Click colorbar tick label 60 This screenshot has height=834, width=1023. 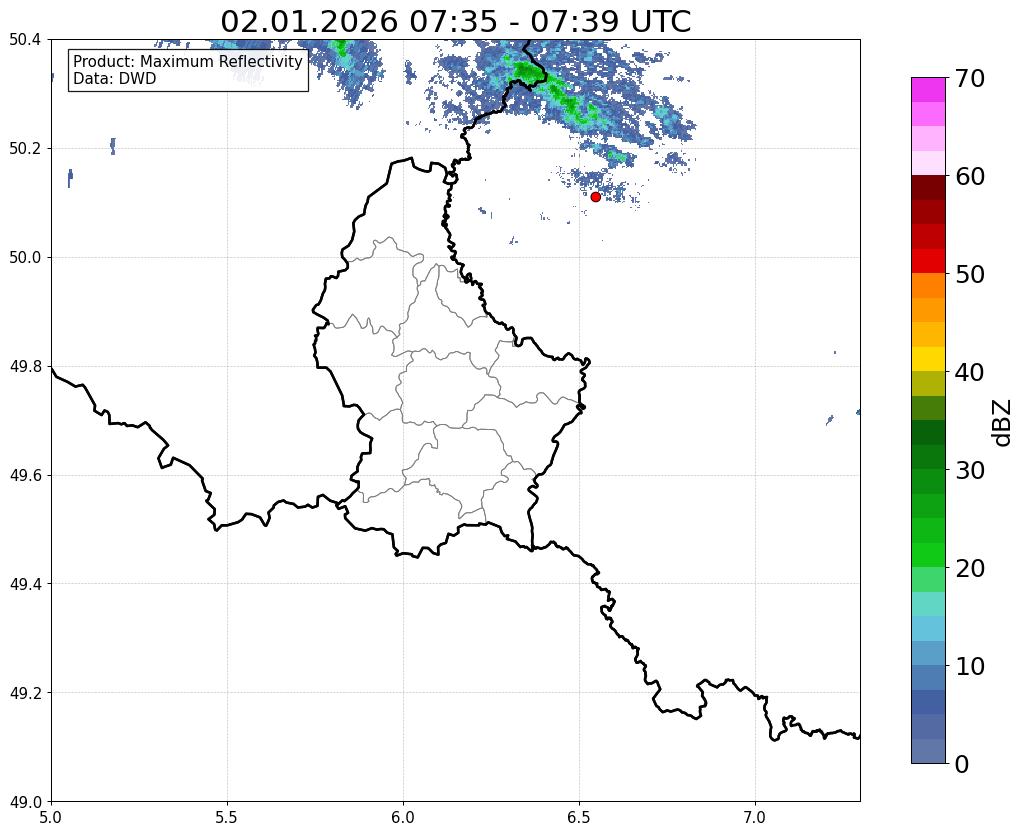[x=970, y=176]
